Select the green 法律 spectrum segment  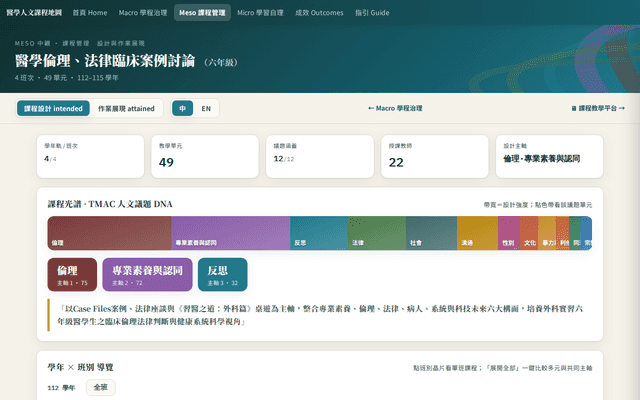pyautogui.click(x=377, y=233)
